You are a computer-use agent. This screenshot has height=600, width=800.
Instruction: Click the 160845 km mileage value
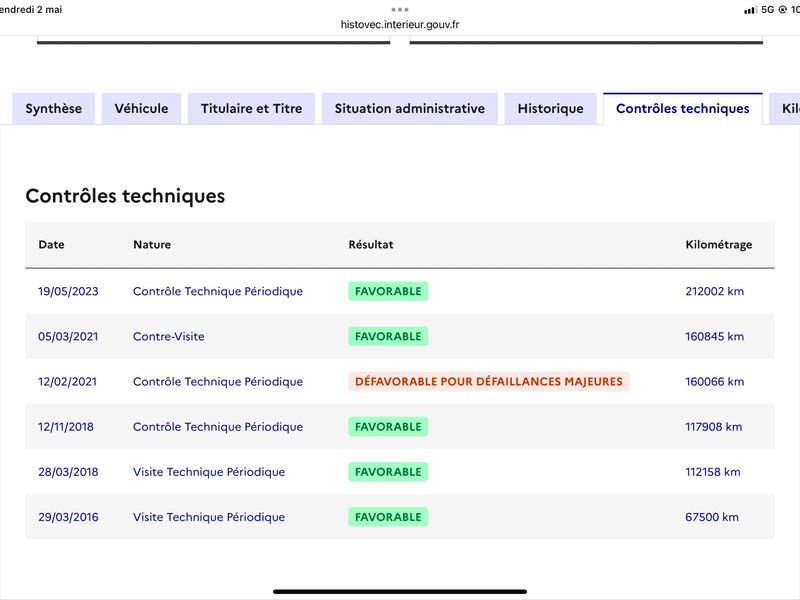(x=715, y=337)
